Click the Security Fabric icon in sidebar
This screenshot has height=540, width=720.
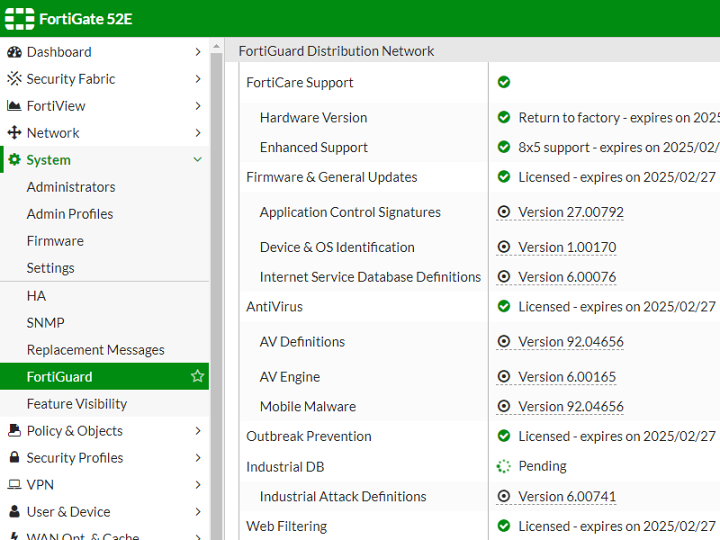coord(14,79)
